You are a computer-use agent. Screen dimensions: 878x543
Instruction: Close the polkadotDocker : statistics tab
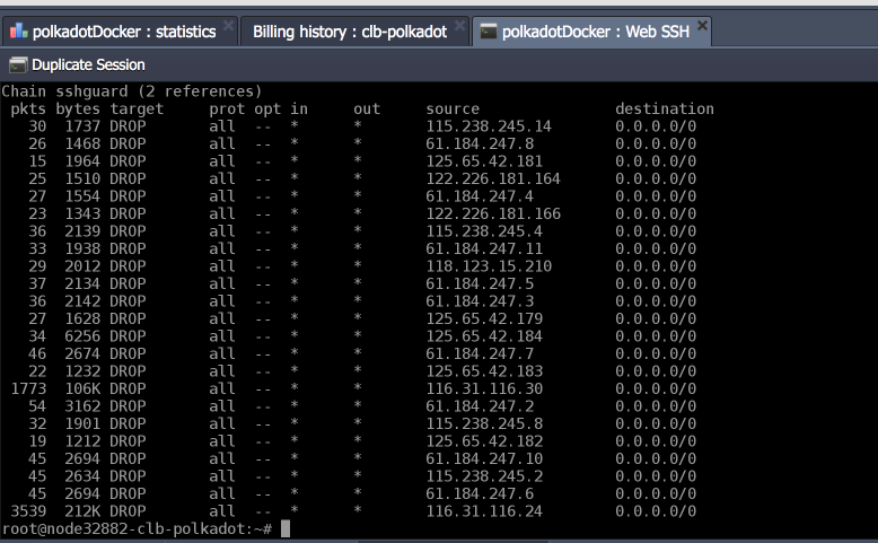click(x=229, y=24)
